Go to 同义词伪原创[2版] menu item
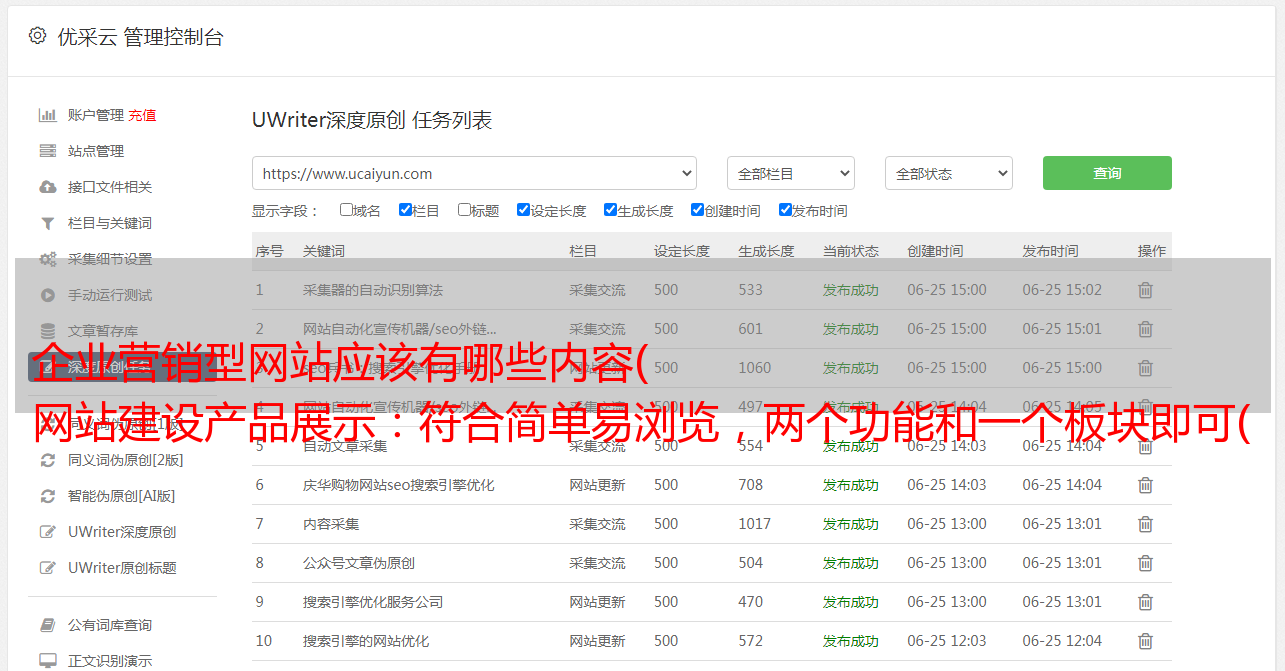The image size is (1285, 671). [x=125, y=460]
